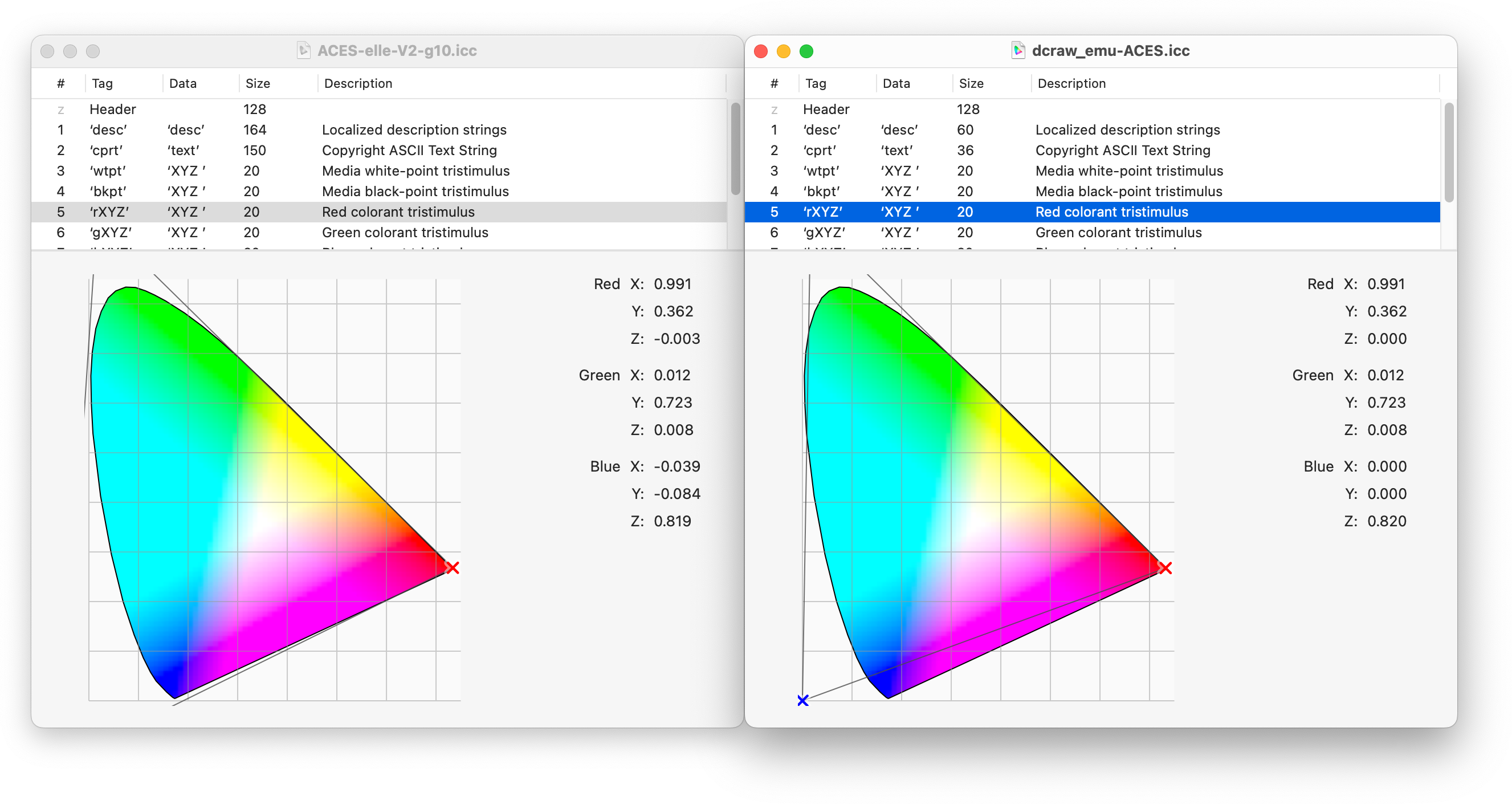Click the right window's tag table scrollbar
The image size is (1512, 804).
click(x=1449, y=153)
